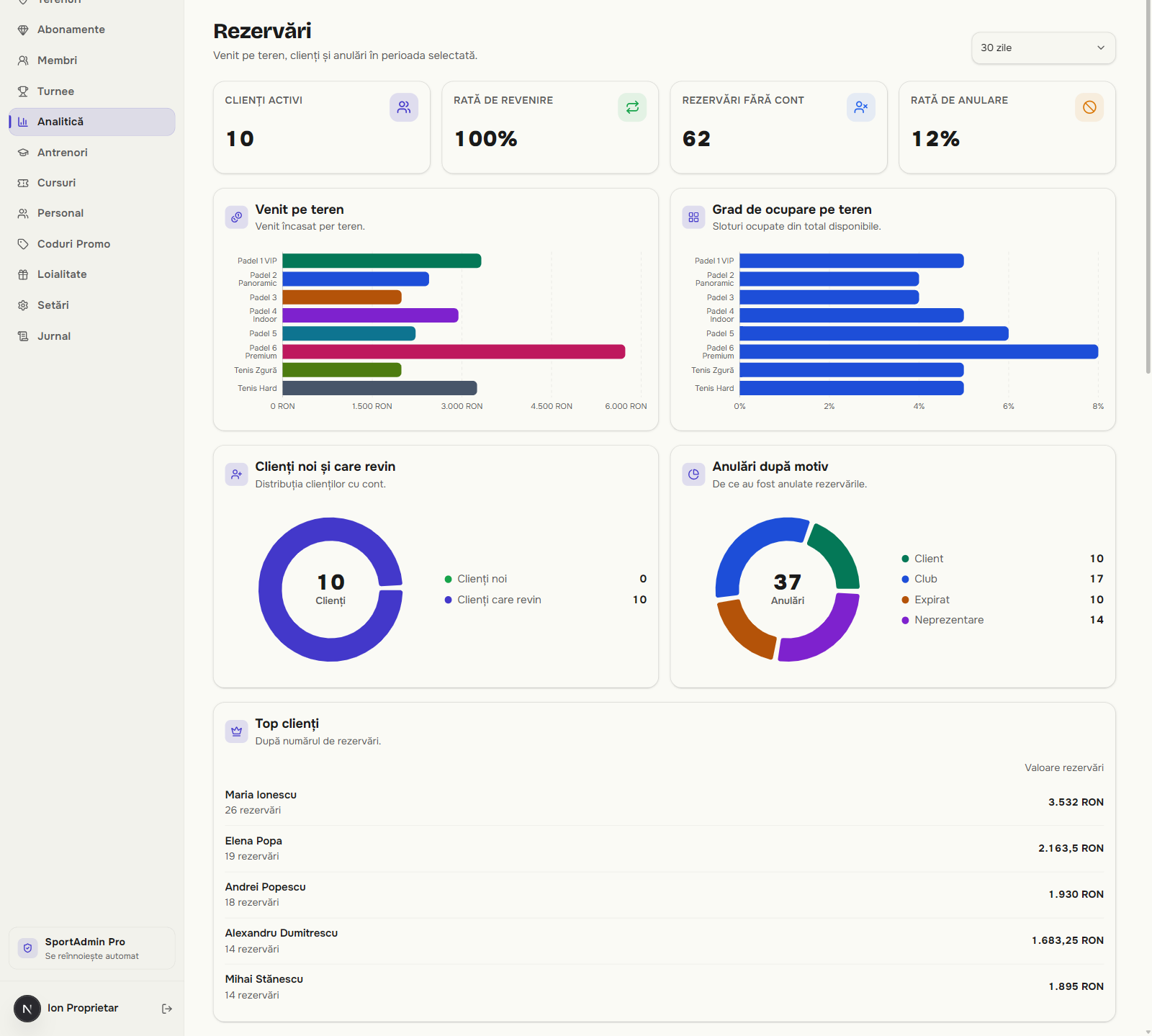Click the Padel 6 Premium revenue bar
Image resolution: width=1152 pixels, height=1036 pixels.
tap(454, 351)
